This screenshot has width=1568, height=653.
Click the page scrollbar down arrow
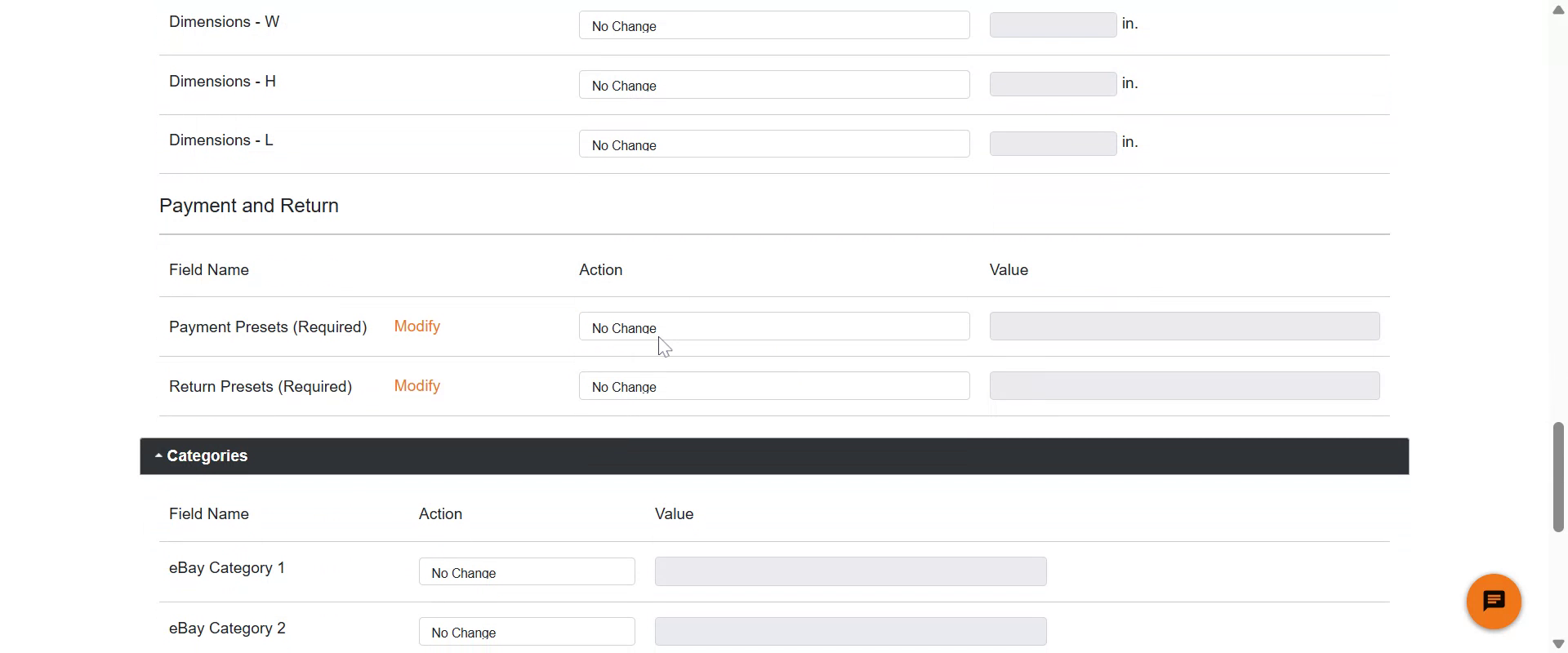(1558, 644)
